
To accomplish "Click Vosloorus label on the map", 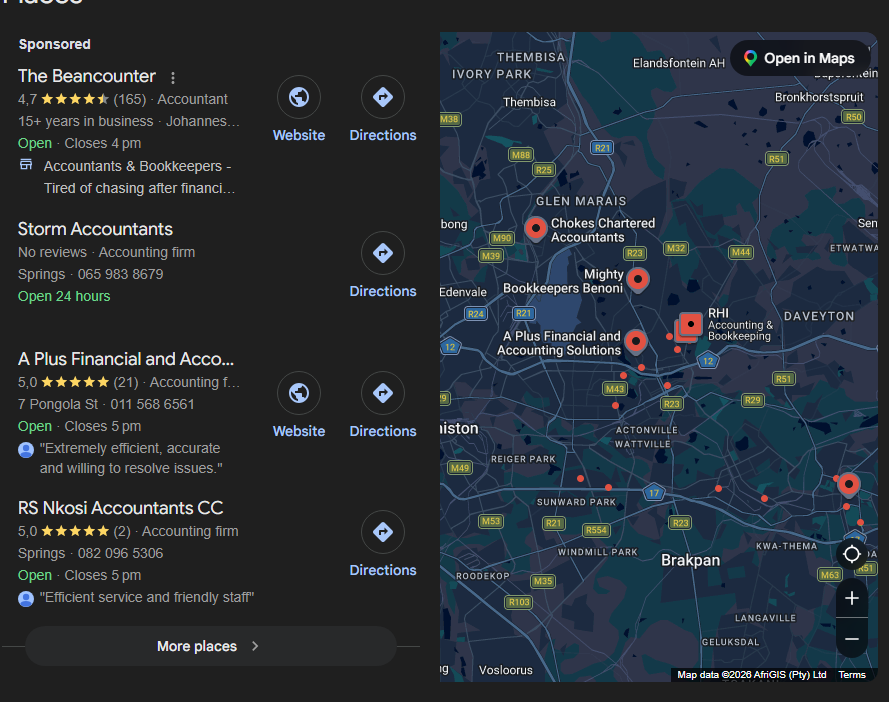I will click(506, 670).
